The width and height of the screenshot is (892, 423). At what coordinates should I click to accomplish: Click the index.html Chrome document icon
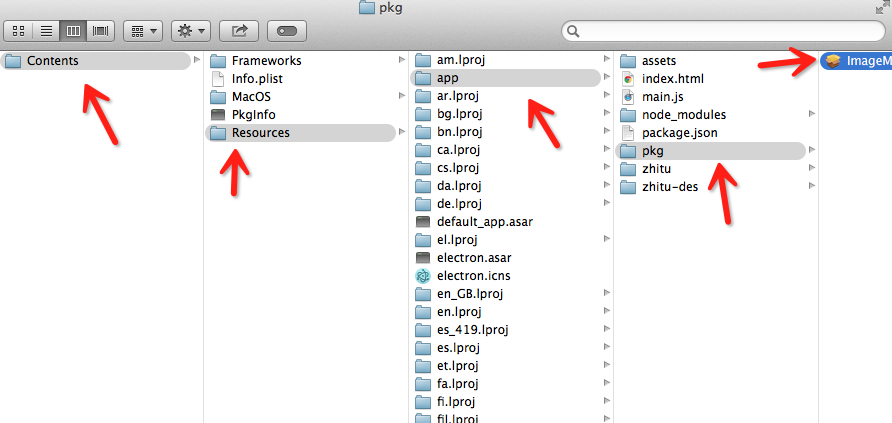(x=627, y=78)
